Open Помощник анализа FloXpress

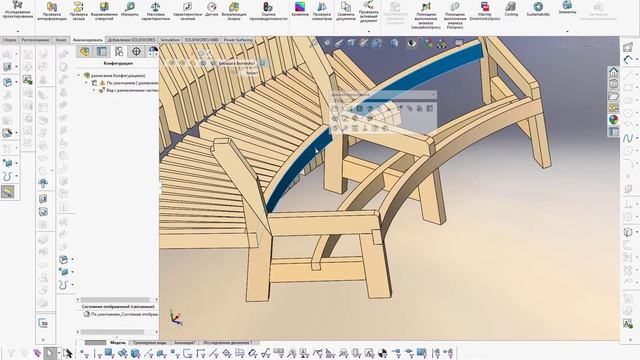[x=455, y=16]
